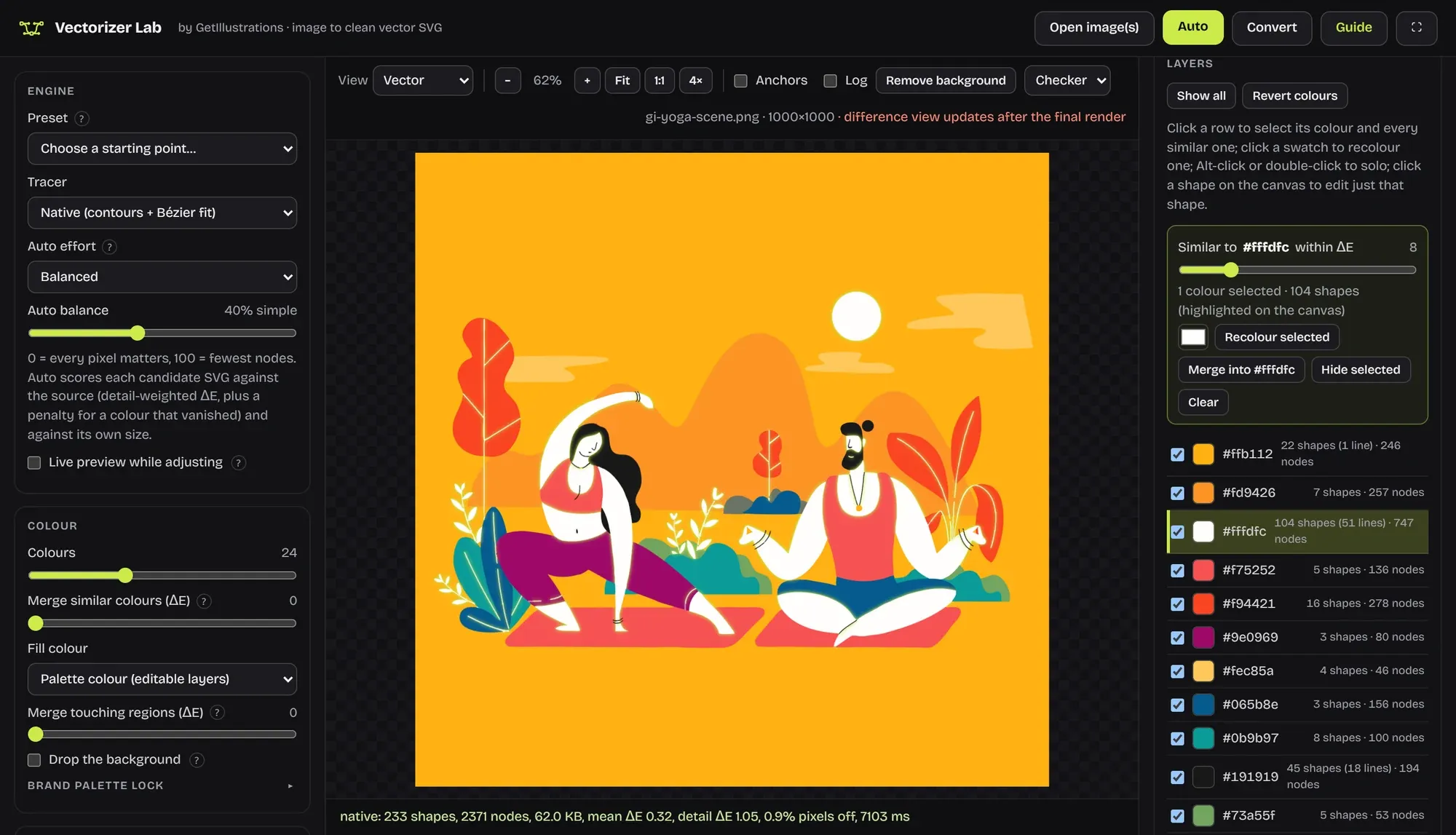This screenshot has width=1456, height=835.
Task: Toggle the #f94421 layer checkbox
Action: pyautogui.click(x=1177, y=604)
